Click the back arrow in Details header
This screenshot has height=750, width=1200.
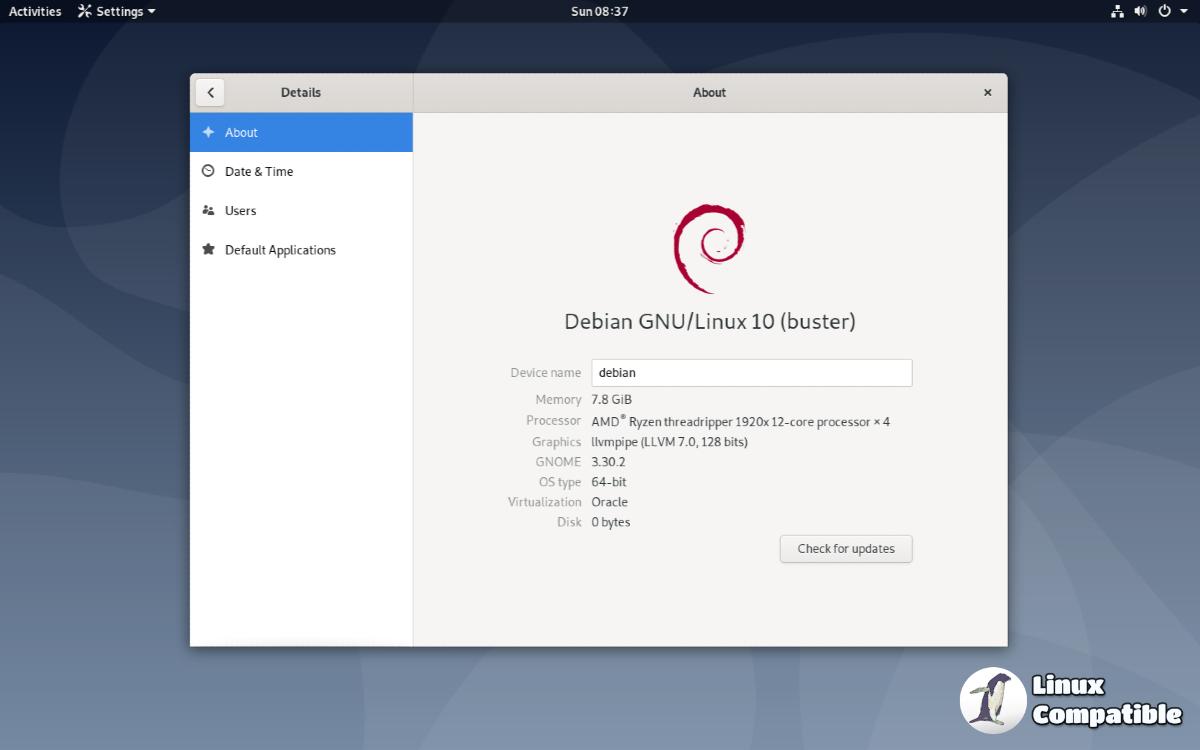point(210,92)
